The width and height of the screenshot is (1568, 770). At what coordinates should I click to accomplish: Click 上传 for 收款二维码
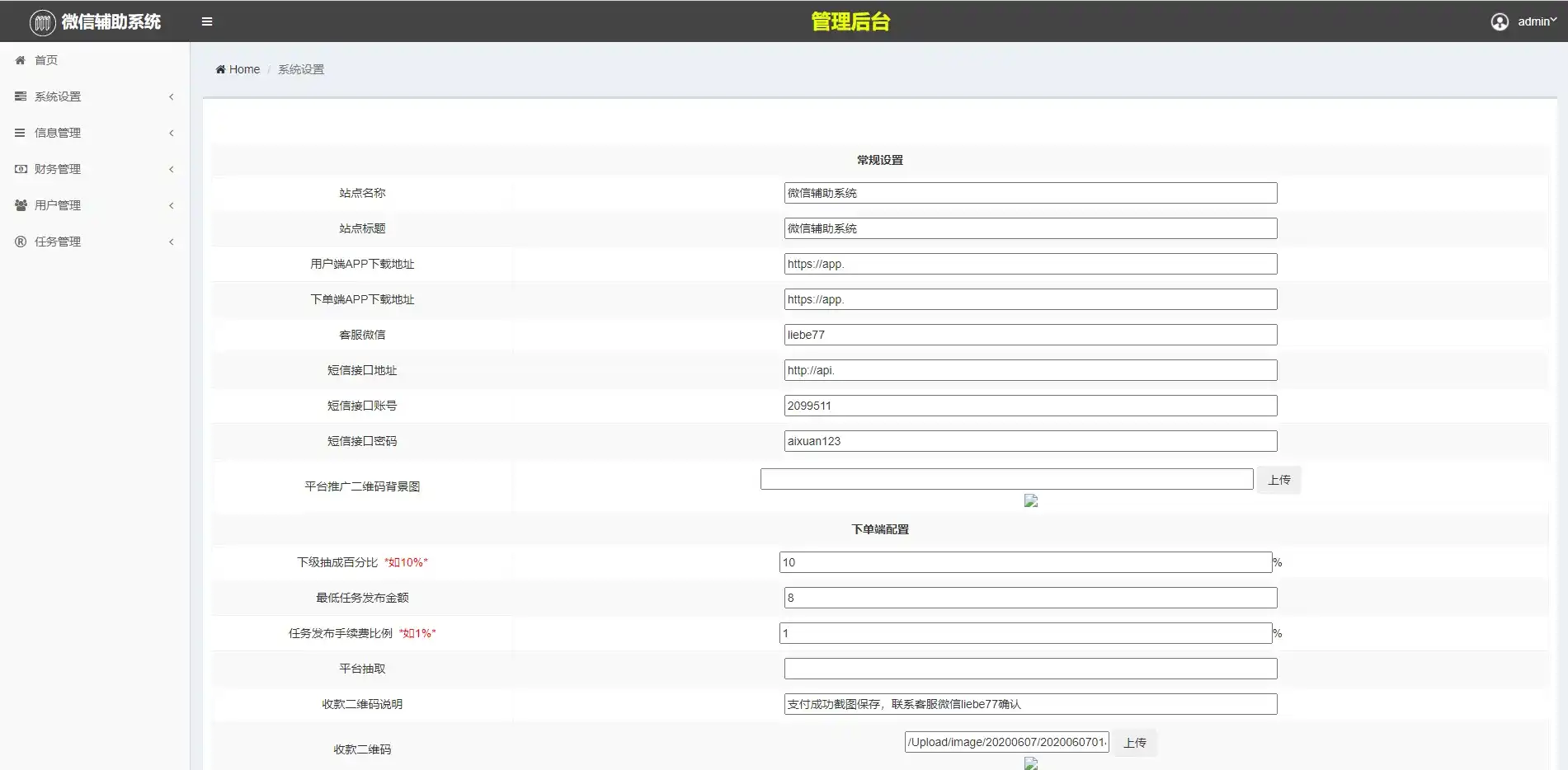point(1135,743)
